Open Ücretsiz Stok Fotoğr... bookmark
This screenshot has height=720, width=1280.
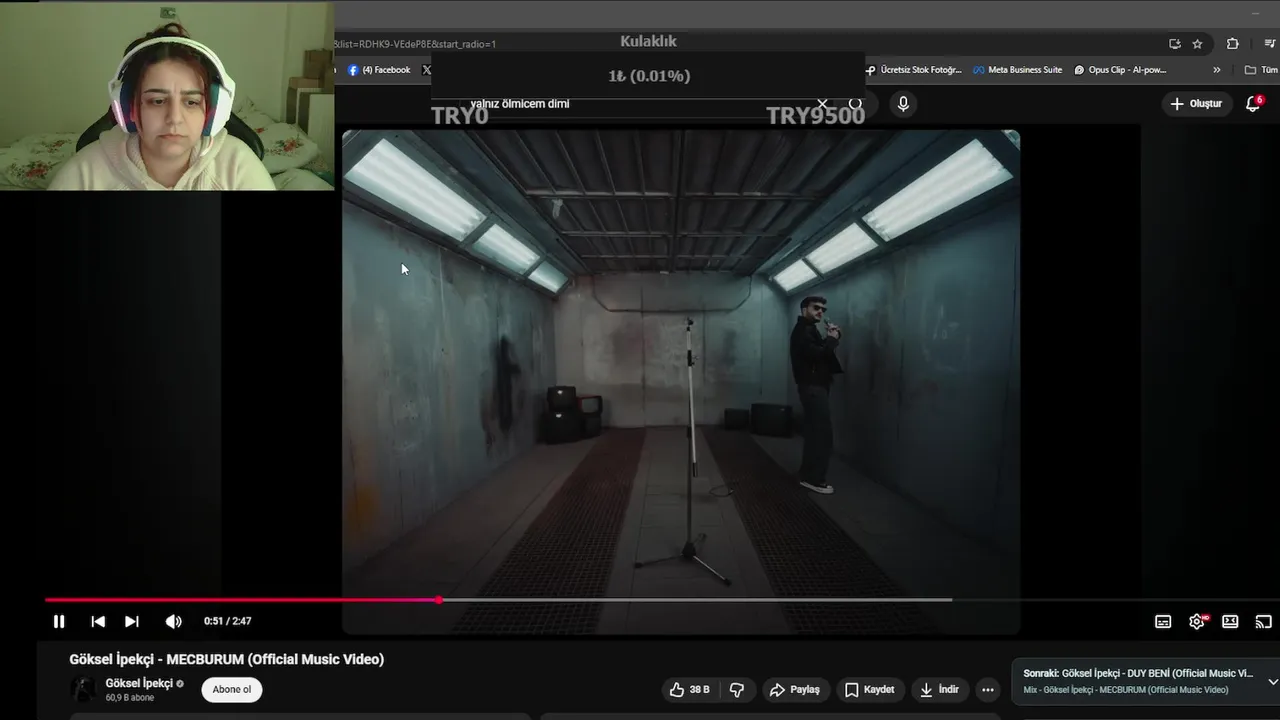pyautogui.click(x=914, y=70)
